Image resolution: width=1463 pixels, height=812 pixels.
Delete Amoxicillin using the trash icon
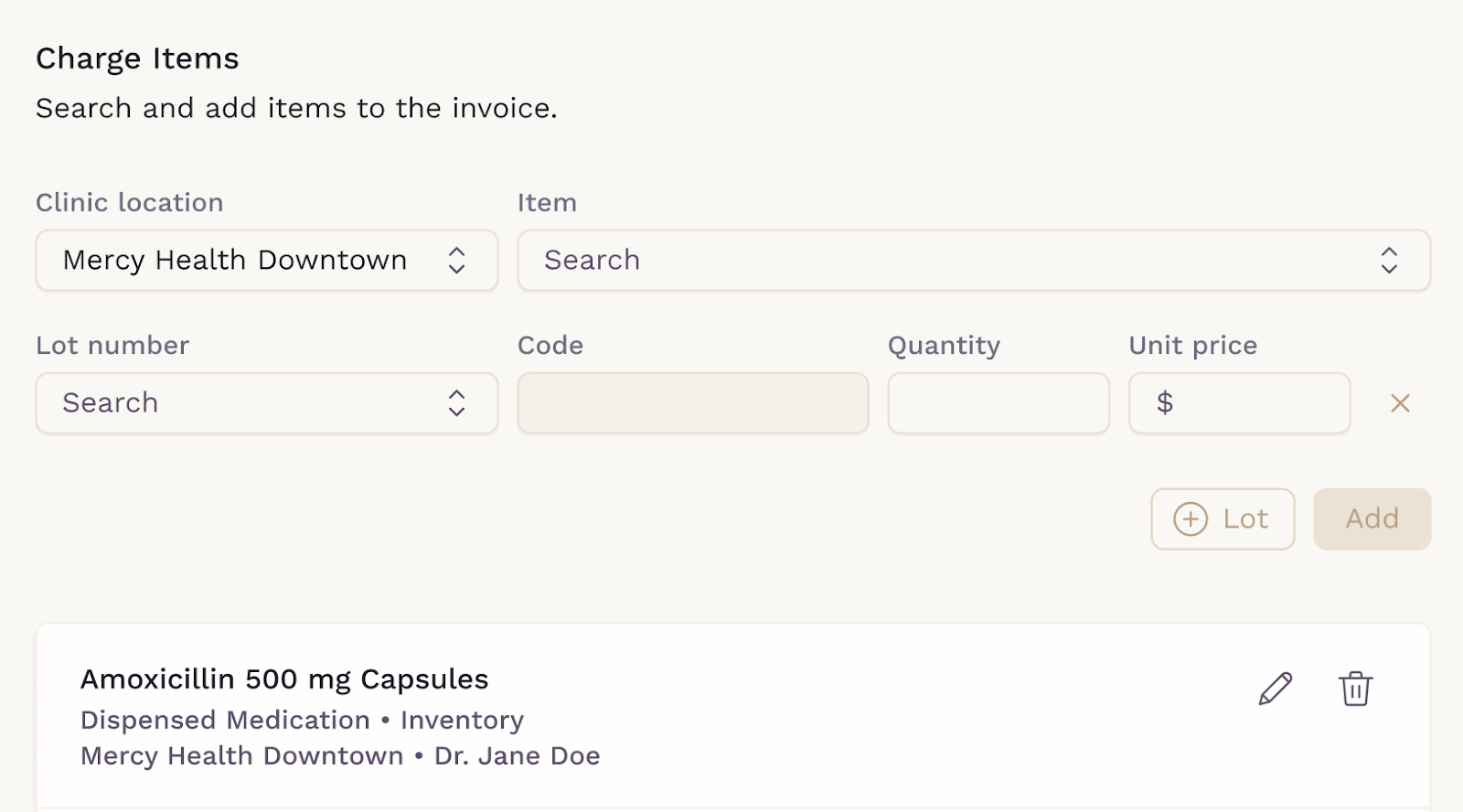point(1355,689)
